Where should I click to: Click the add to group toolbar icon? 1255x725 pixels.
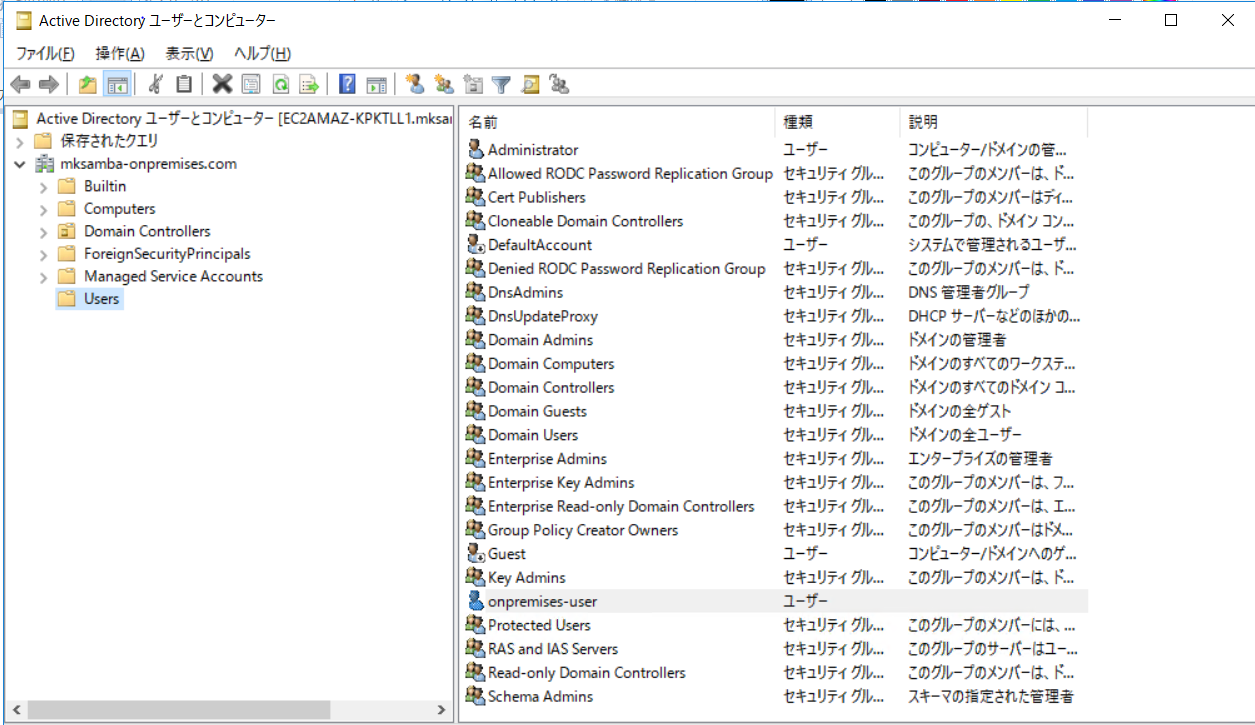[559, 84]
